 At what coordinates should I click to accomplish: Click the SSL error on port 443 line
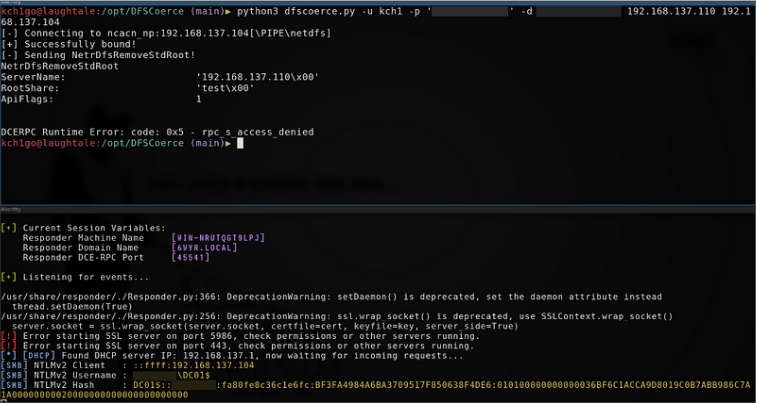(237, 346)
